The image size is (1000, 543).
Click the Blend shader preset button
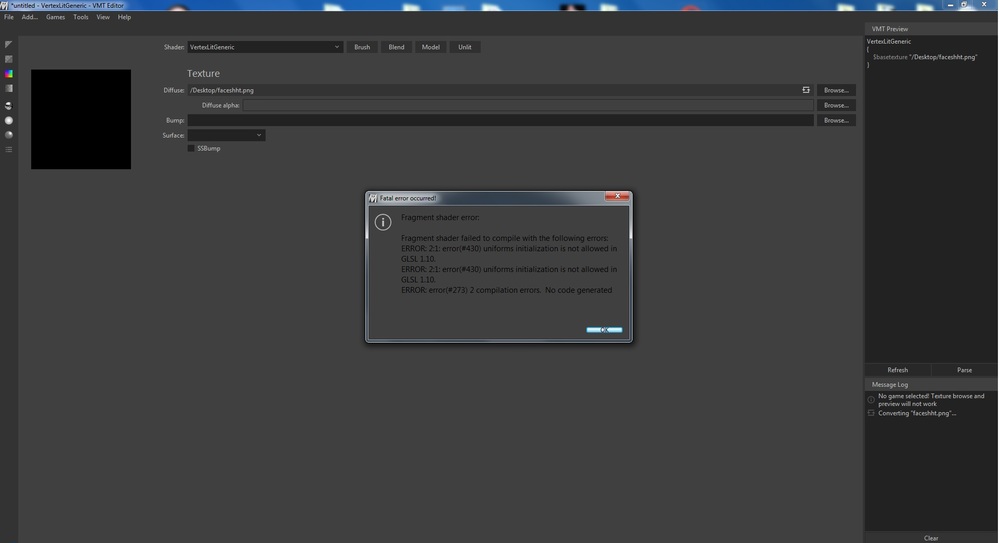[396, 47]
